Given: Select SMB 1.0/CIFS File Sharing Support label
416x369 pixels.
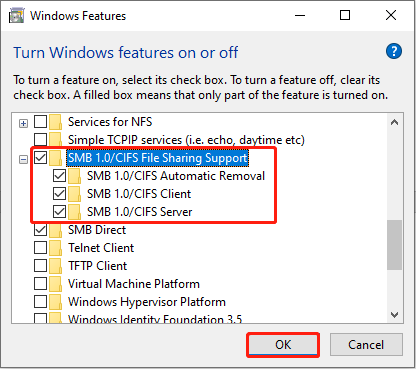Looking at the screenshot, I should click(158, 158).
